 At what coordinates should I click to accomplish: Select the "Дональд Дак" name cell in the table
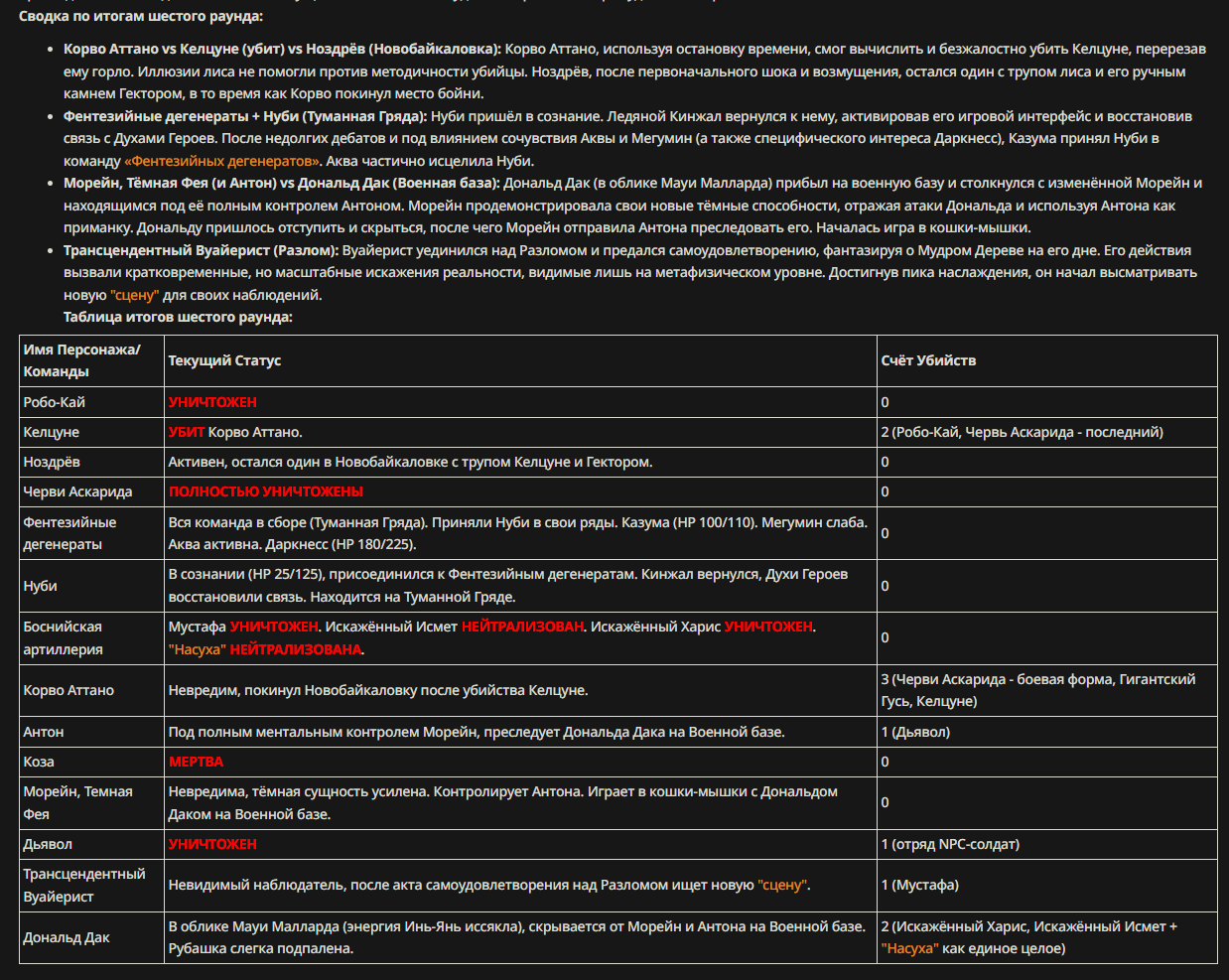[92, 937]
